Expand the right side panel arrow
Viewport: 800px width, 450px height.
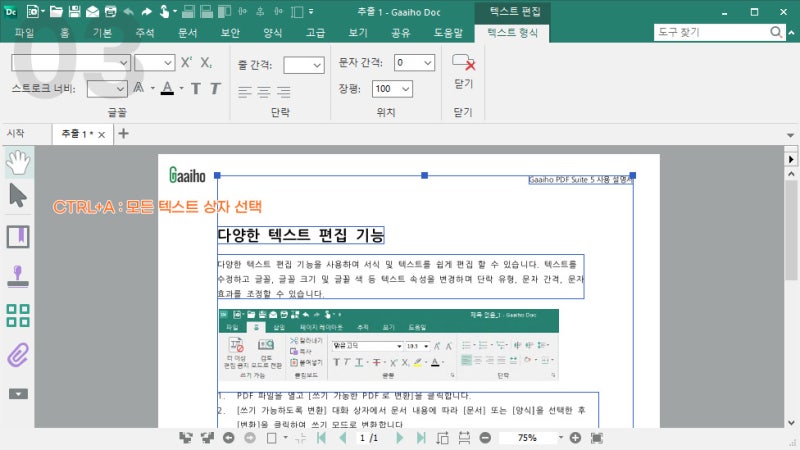tap(791, 159)
